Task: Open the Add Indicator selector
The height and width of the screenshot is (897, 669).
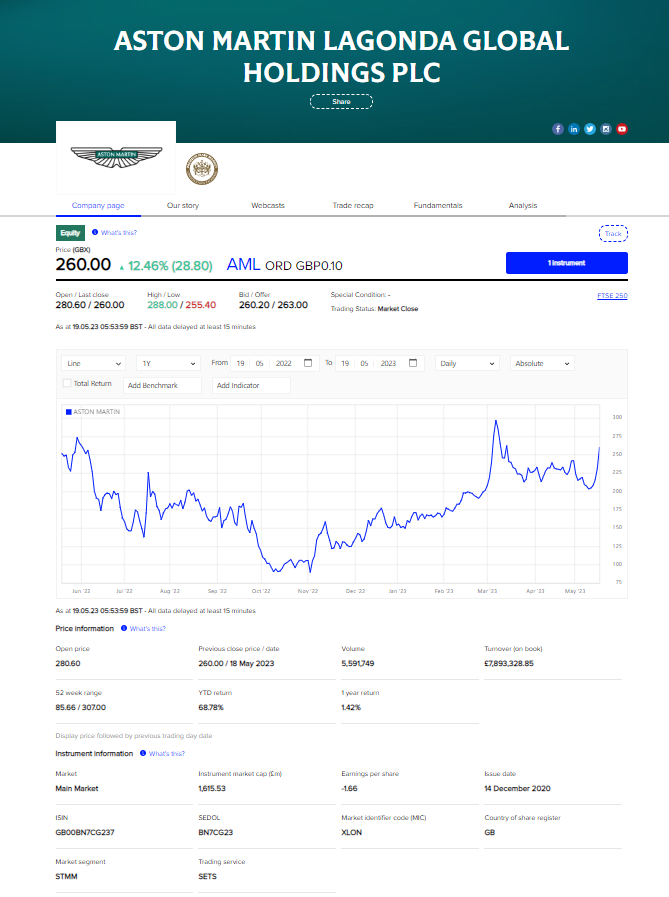Action: click(x=251, y=386)
